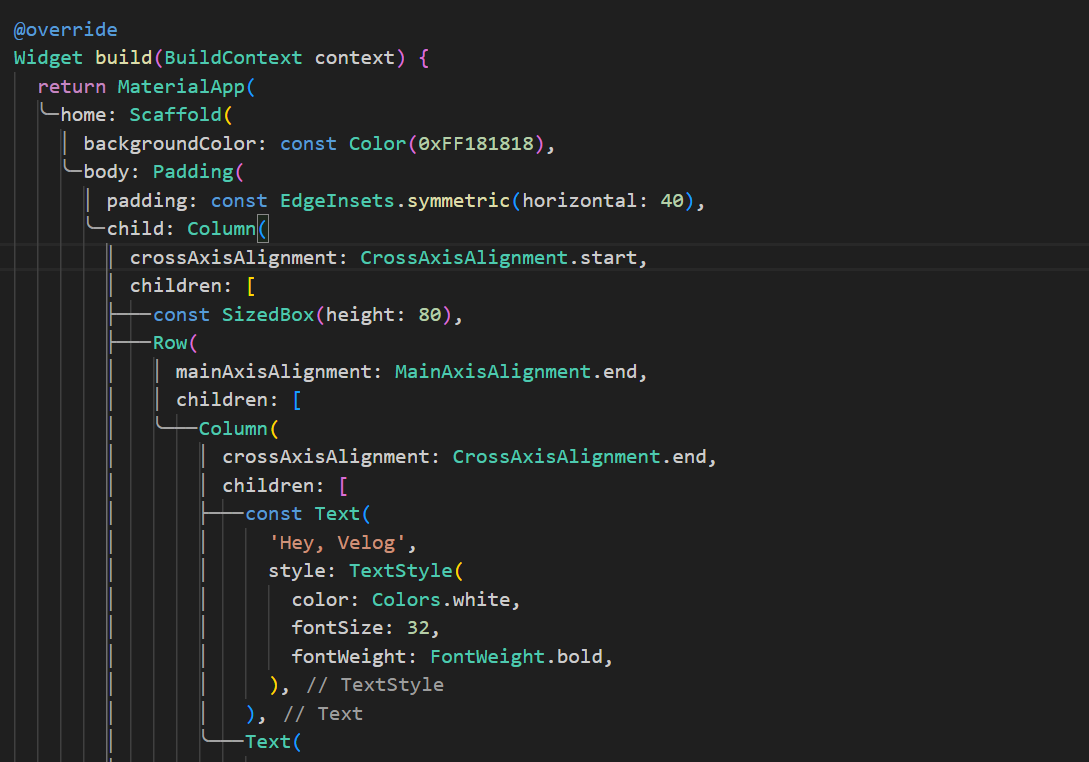This screenshot has width=1089, height=762.
Task: Click the // TextStyle comment
Action: tap(375, 684)
